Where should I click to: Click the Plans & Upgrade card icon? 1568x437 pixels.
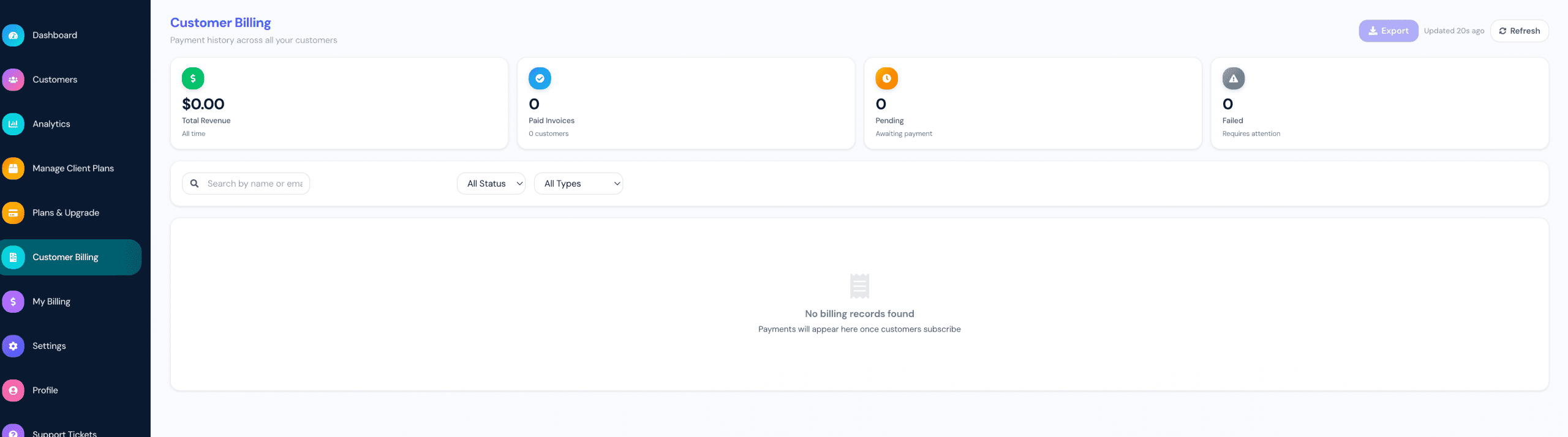point(13,213)
